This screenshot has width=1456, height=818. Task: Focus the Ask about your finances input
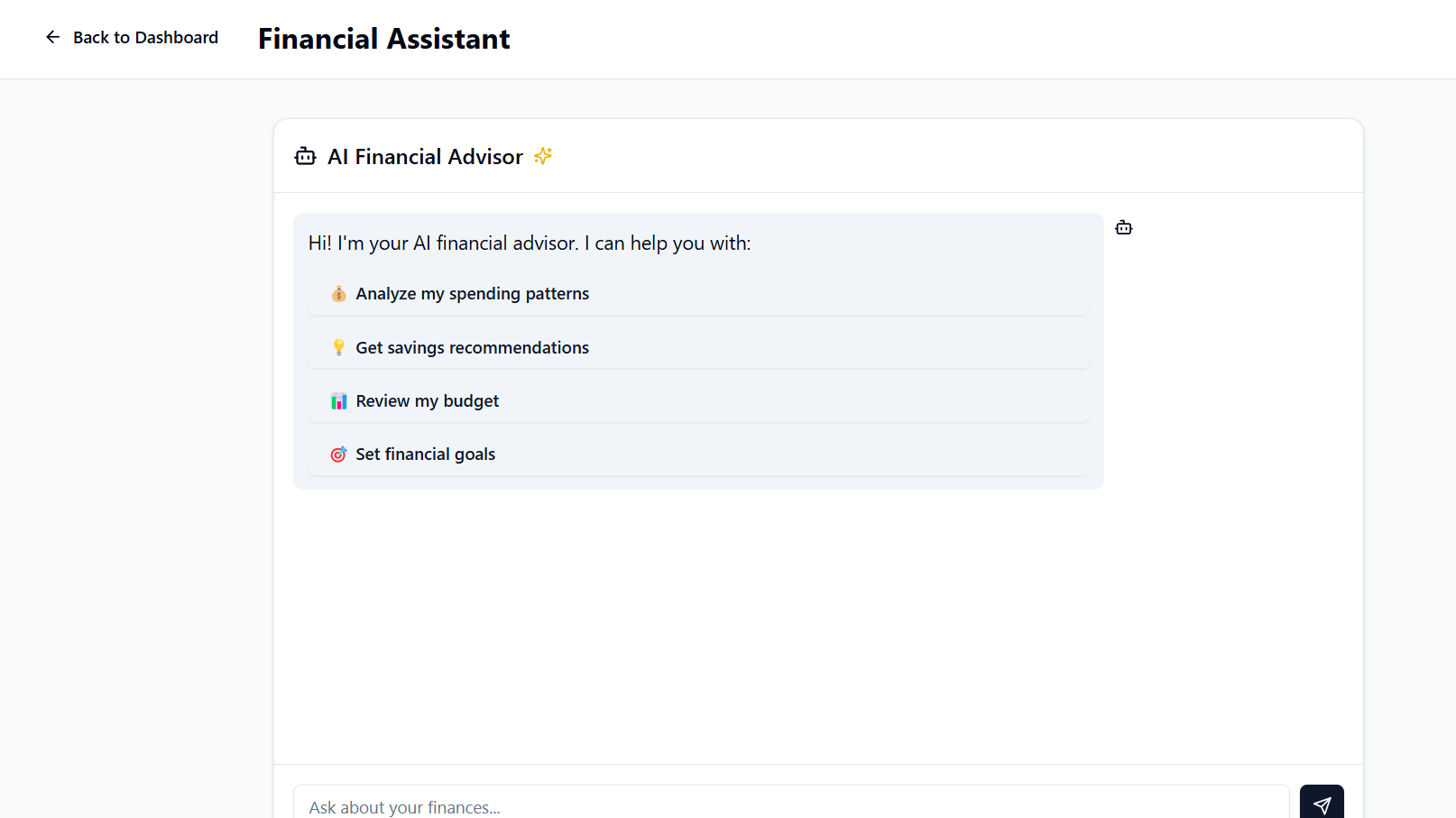[x=791, y=804]
